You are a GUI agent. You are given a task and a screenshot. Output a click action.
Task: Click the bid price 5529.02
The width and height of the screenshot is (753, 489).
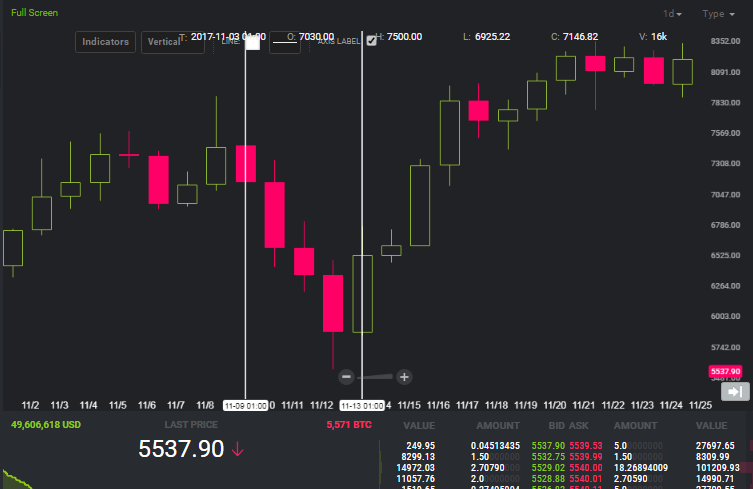click(x=548, y=468)
